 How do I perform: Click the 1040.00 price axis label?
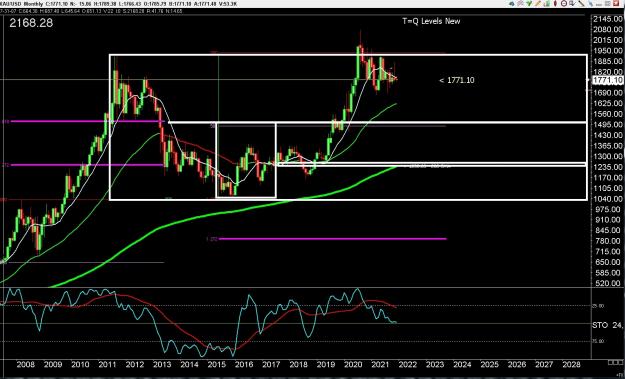click(608, 198)
